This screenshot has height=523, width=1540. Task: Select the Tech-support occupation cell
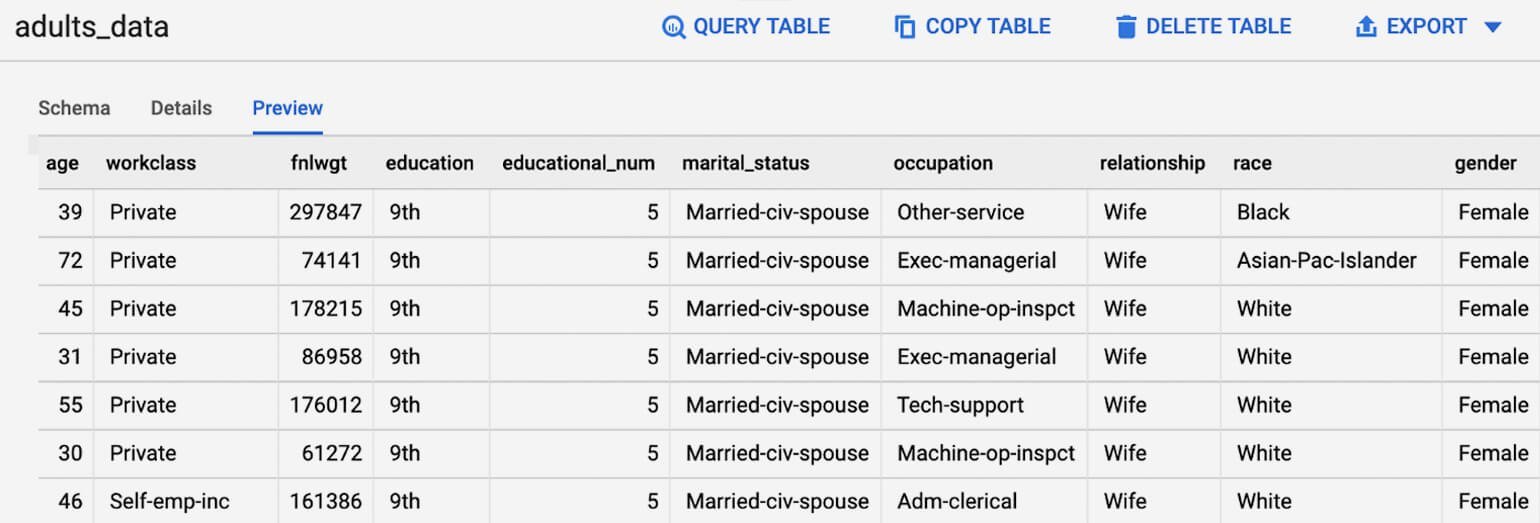coord(960,405)
